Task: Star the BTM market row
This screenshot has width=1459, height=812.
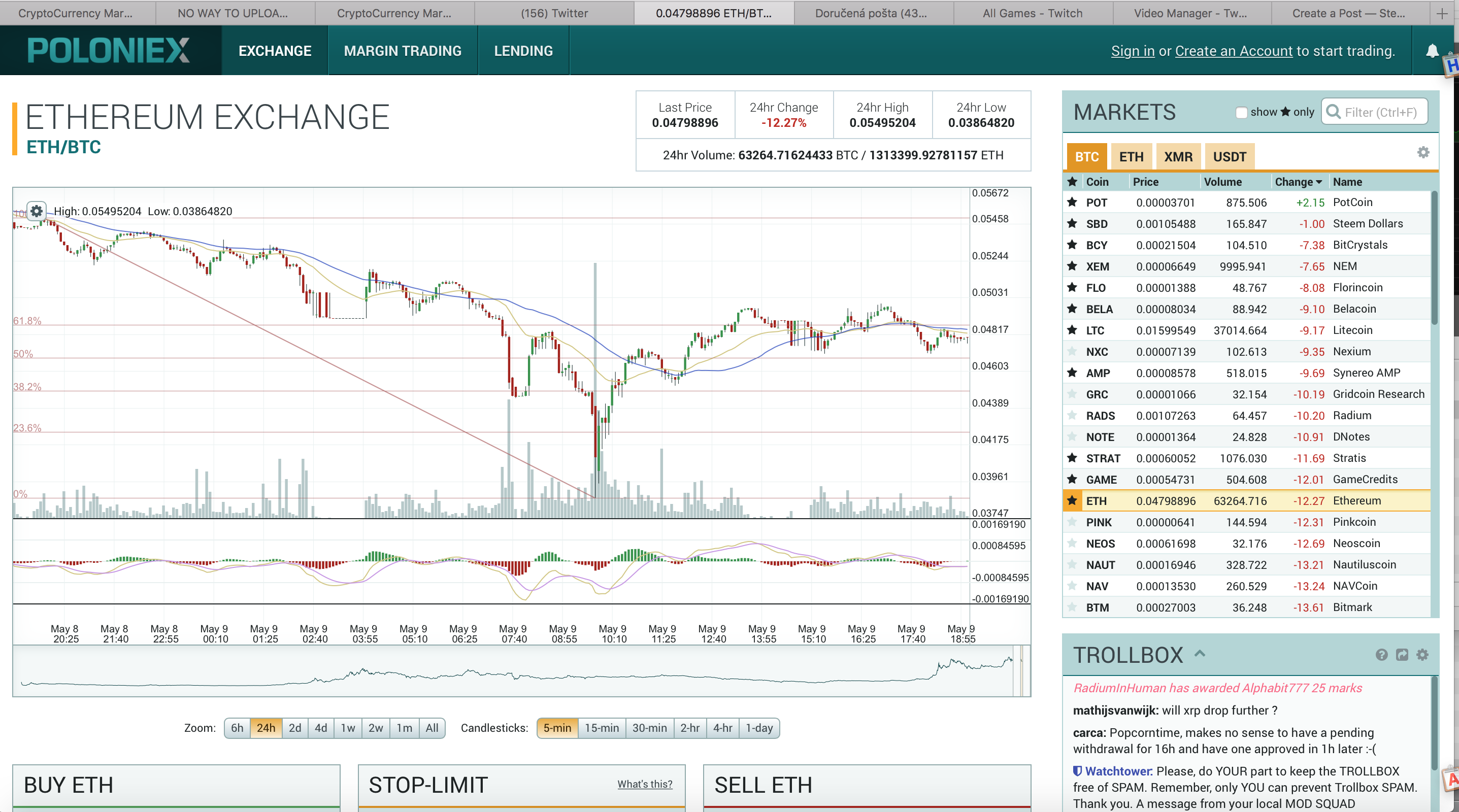Action: coord(1072,607)
